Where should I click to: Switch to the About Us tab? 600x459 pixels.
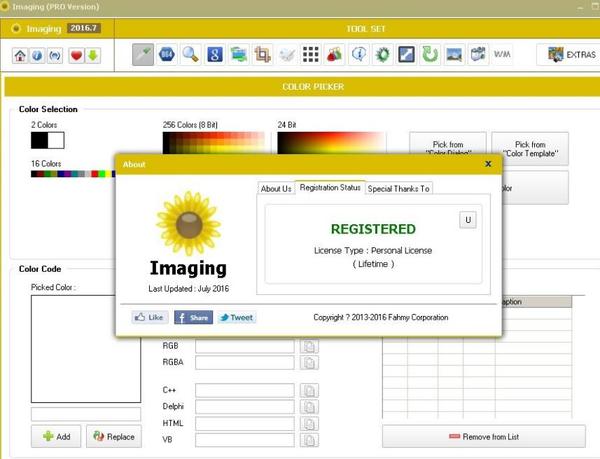coord(276,188)
